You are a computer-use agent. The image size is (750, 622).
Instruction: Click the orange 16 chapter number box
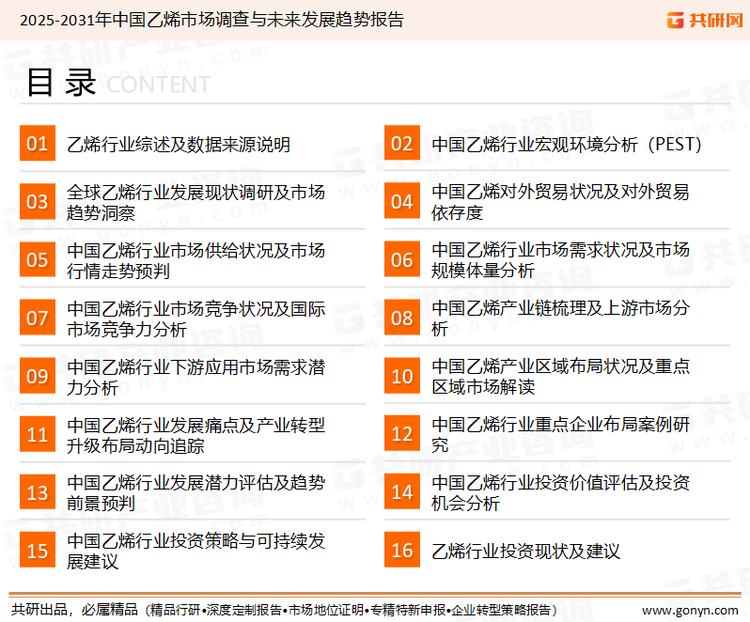pos(402,550)
